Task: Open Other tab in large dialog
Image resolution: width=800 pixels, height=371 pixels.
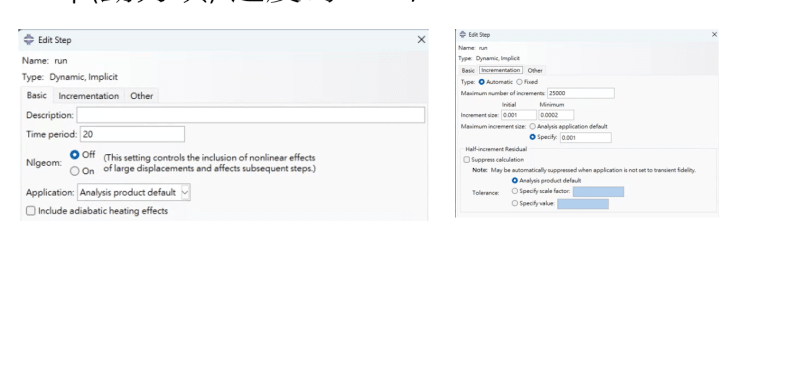Action: (x=141, y=96)
